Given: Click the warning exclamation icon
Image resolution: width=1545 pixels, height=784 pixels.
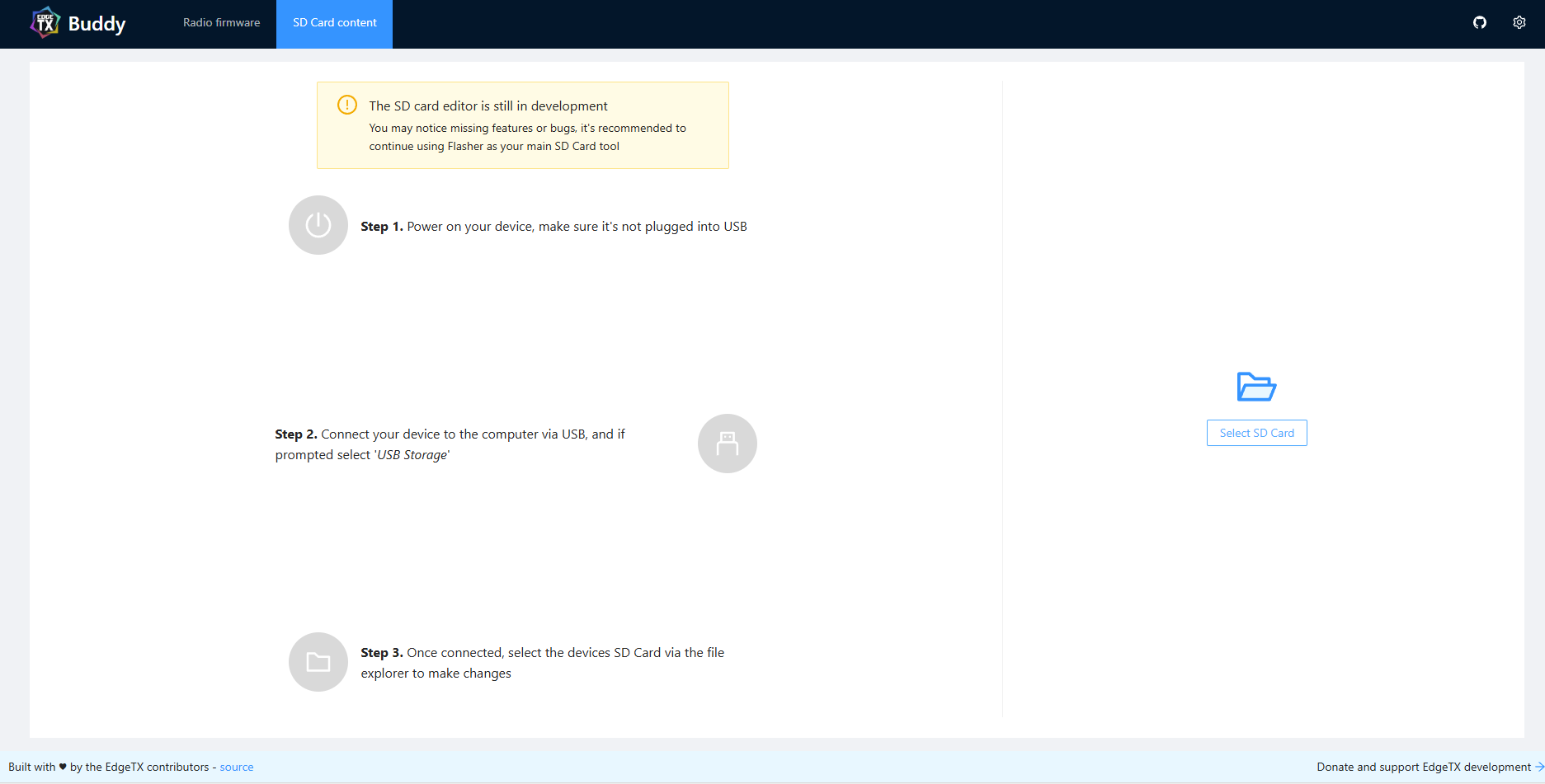Looking at the screenshot, I should 346,105.
